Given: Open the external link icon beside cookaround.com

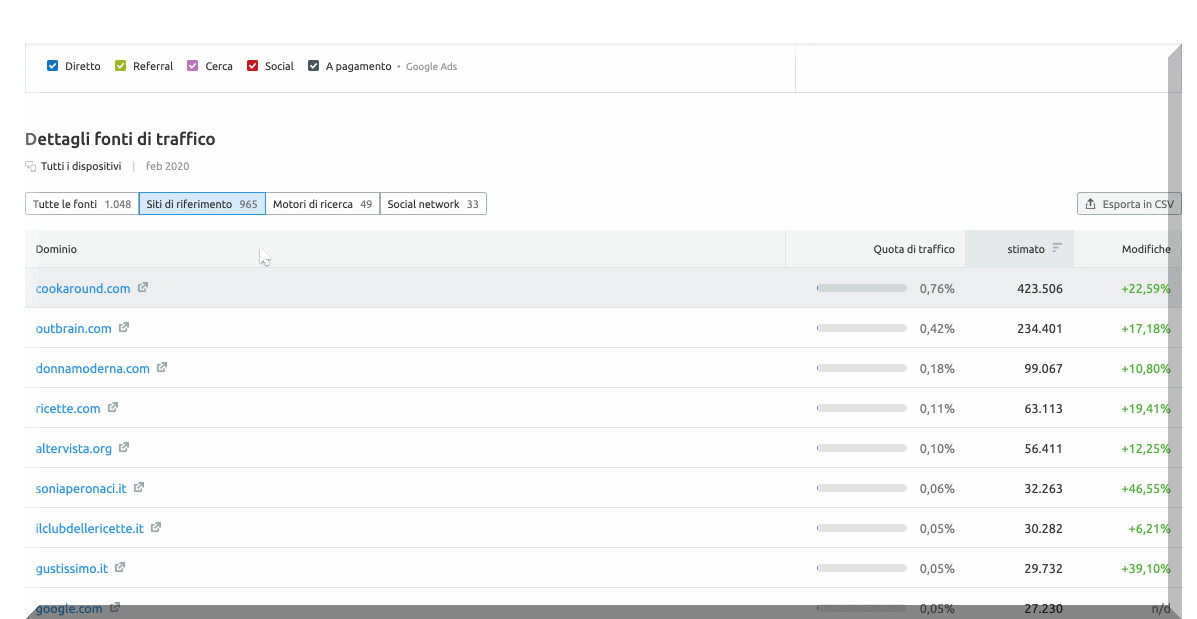Looking at the screenshot, I should (143, 288).
